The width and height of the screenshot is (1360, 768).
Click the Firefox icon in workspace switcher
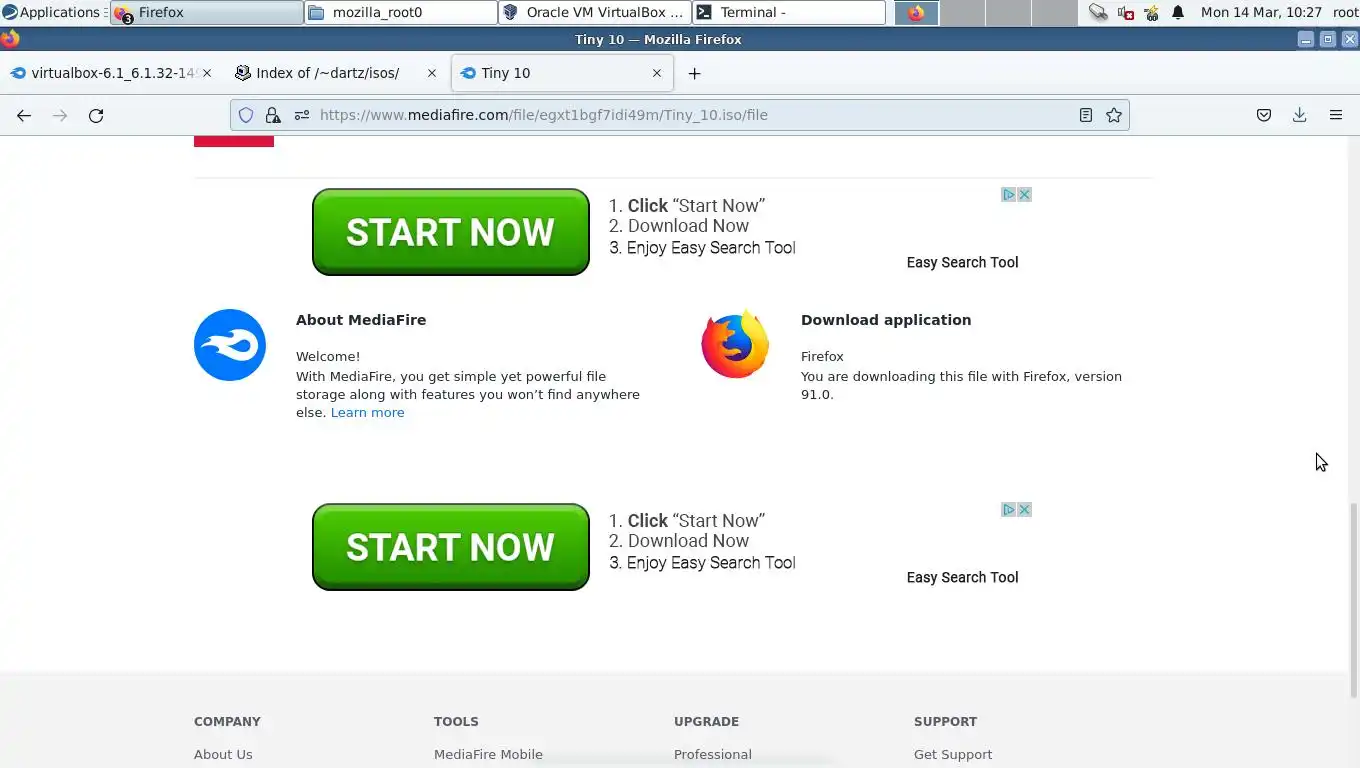916,13
